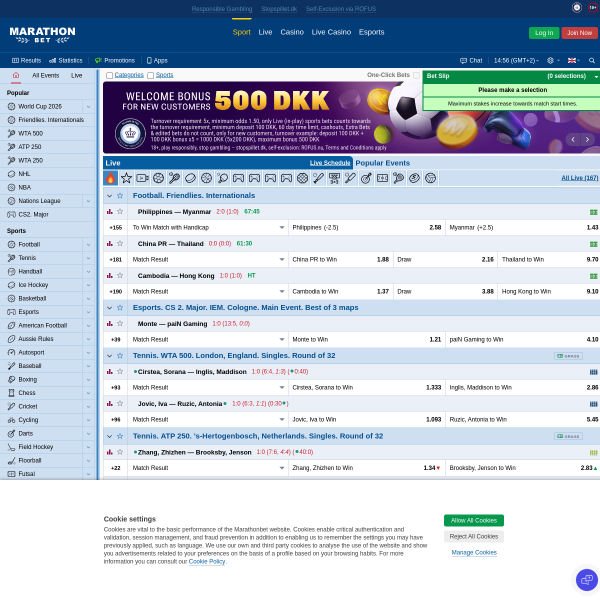Go to Esports in main navigation

pos(372,32)
